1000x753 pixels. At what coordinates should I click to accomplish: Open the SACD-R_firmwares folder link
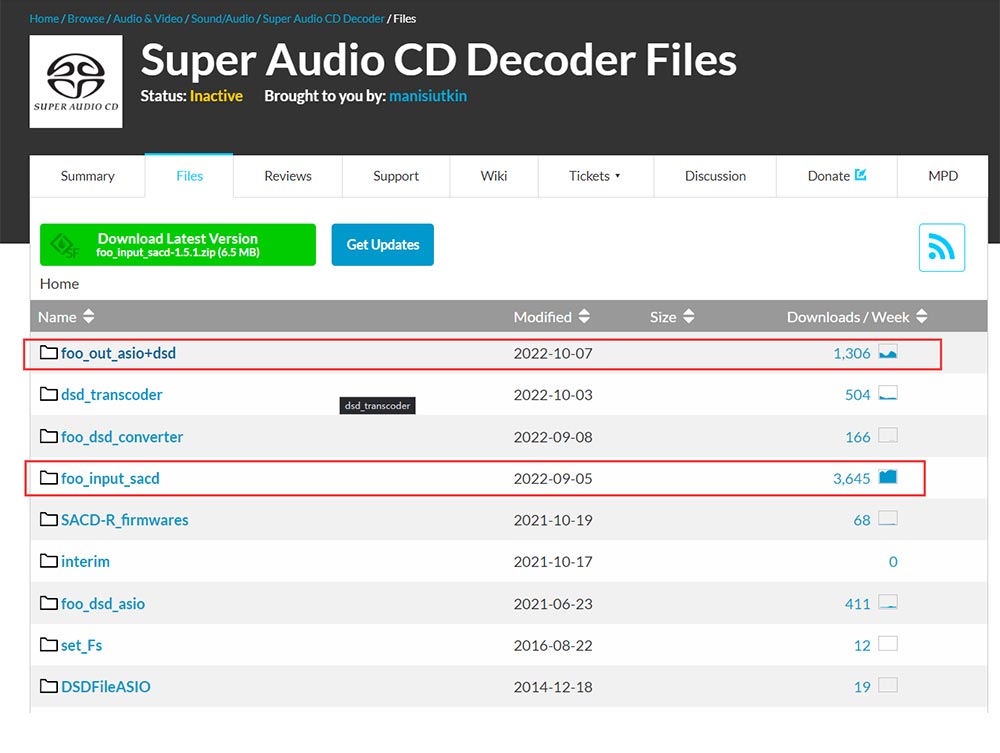124,520
